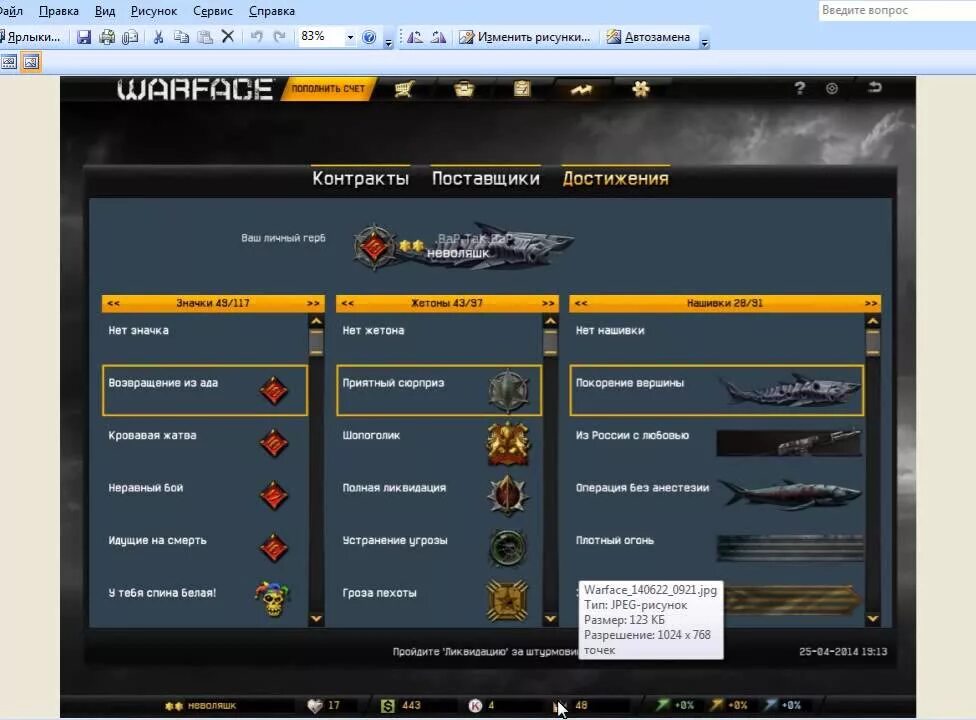Select the Полная ликвидация token

tap(439, 495)
